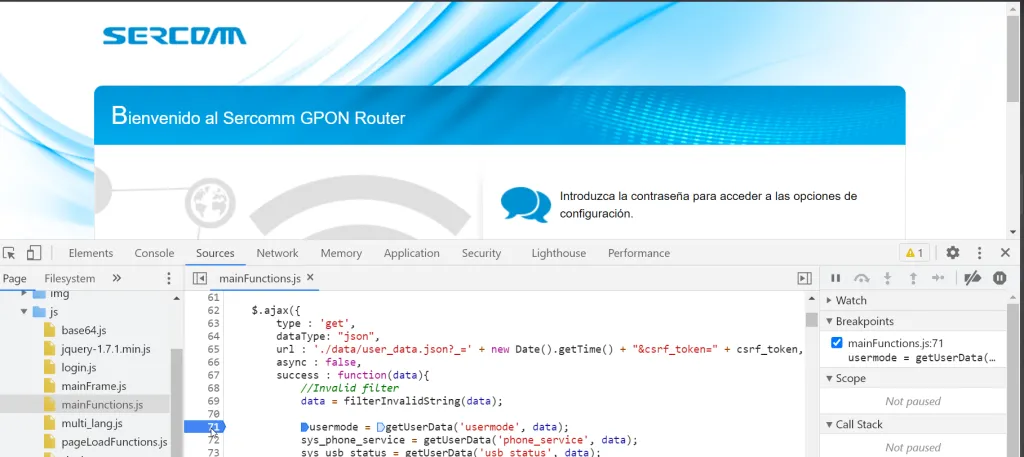Open navigator pane kebab menu
Screen dimensions: 1024x457
click(x=168, y=279)
